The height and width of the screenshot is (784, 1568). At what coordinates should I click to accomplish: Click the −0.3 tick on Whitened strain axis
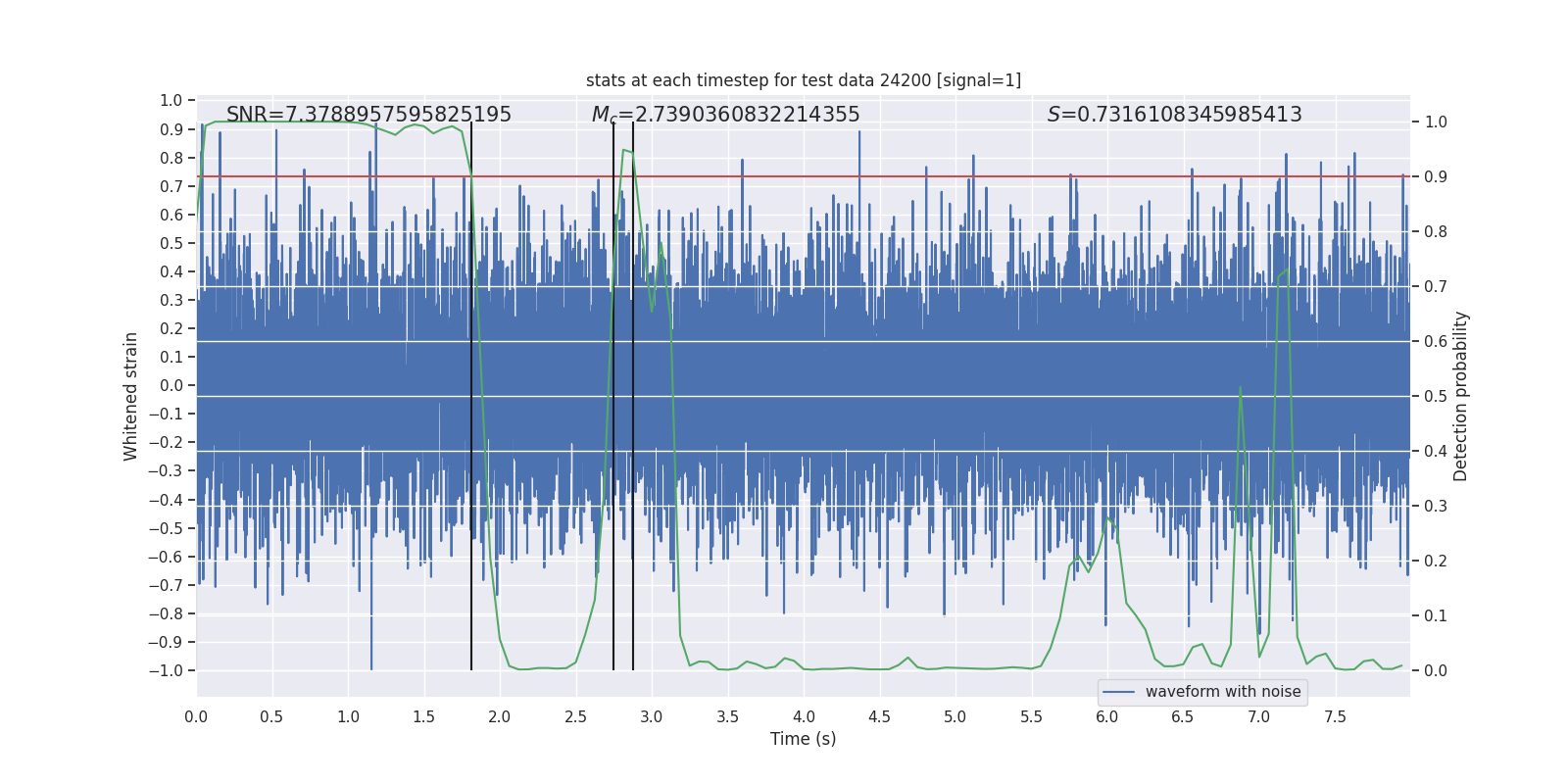[166, 471]
